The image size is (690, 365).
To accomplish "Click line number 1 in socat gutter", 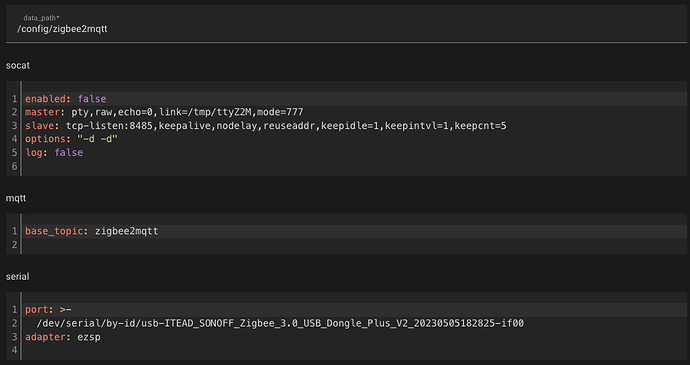I will (x=15, y=99).
